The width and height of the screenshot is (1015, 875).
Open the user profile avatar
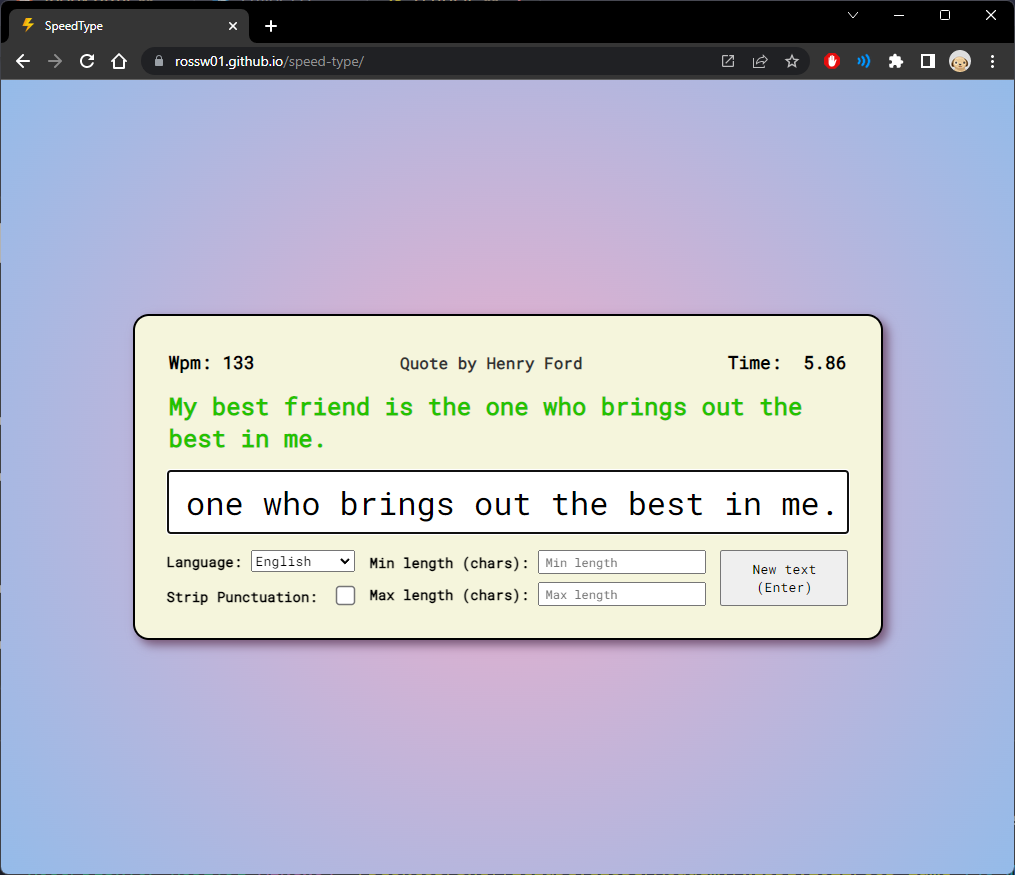tap(960, 61)
